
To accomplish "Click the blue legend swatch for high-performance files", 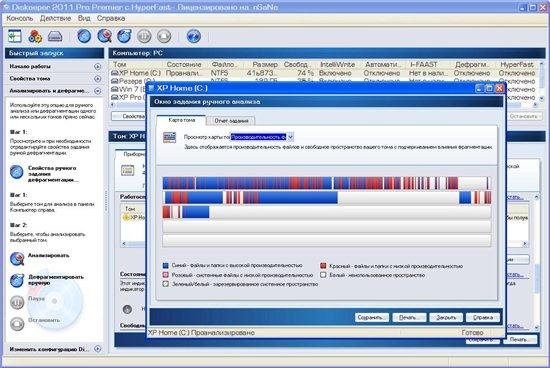I will click(x=166, y=266).
